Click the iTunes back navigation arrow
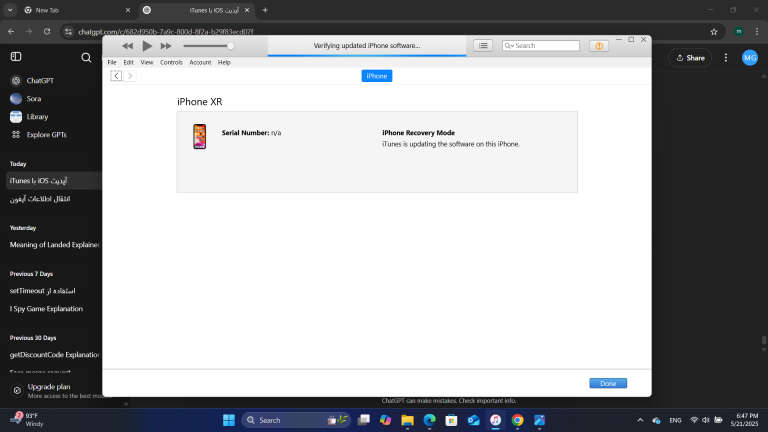The width and height of the screenshot is (768, 432). point(116,76)
